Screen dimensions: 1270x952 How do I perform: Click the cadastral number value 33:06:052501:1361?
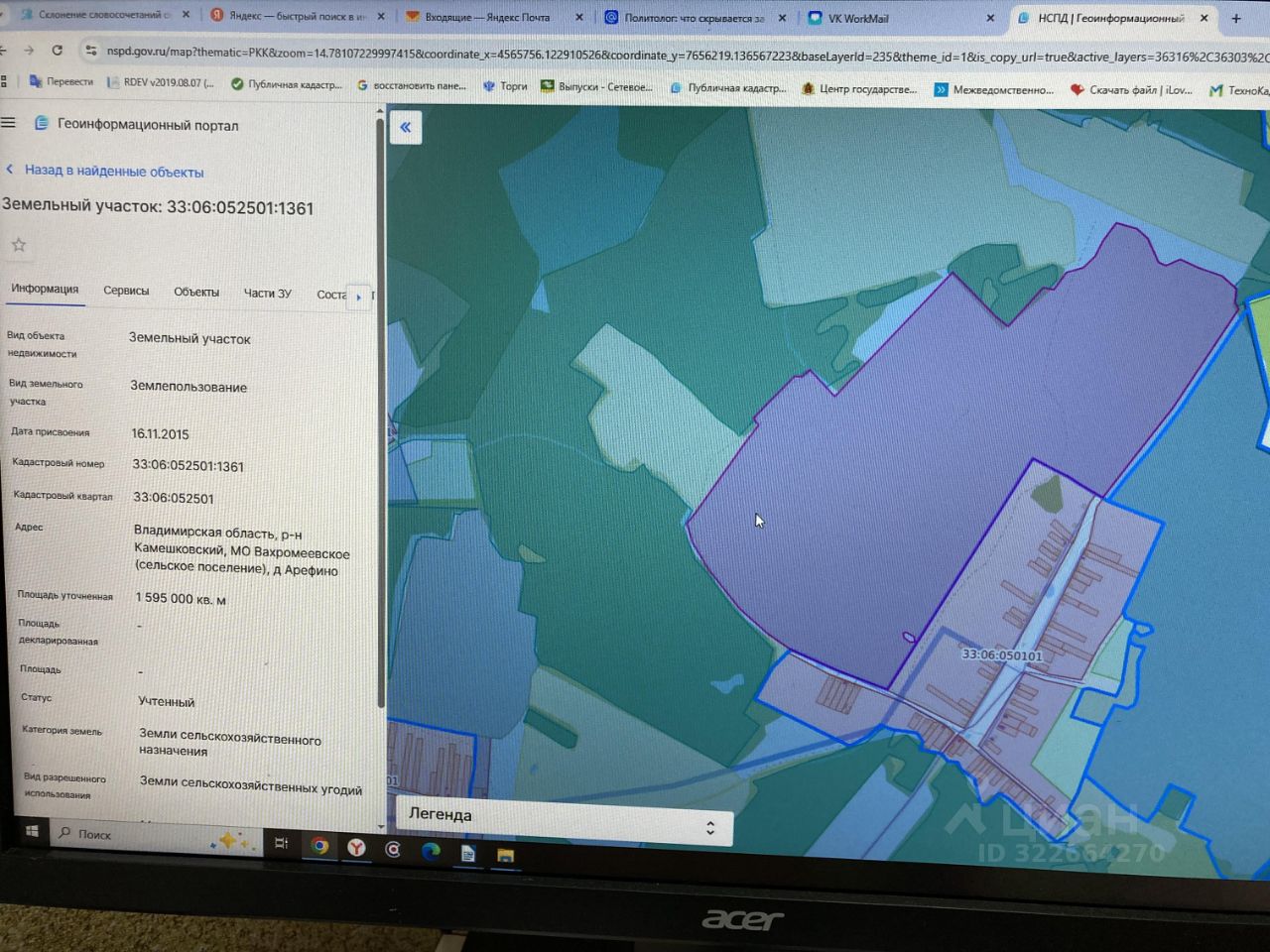[188, 465]
